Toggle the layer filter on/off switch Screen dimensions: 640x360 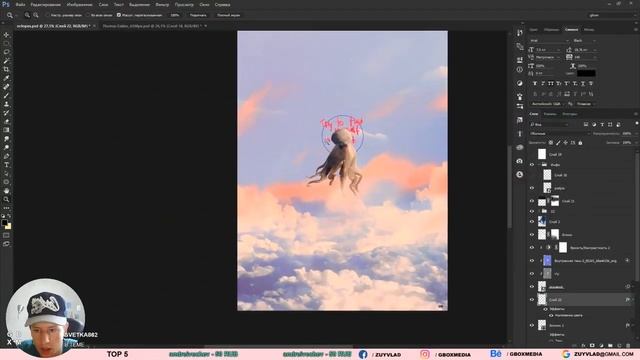click(636, 123)
